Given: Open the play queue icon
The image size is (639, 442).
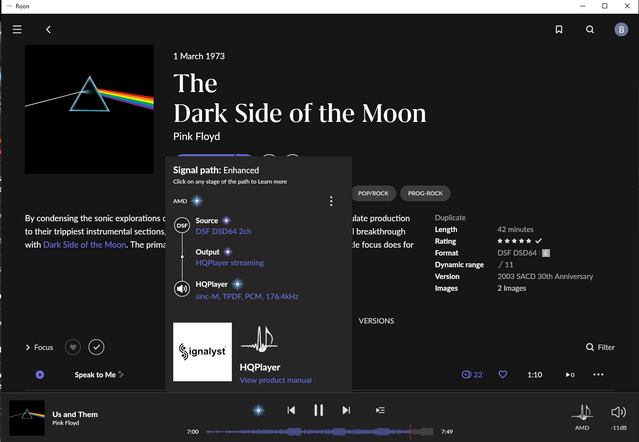Looking at the screenshot, I should (x=380, y=410).
